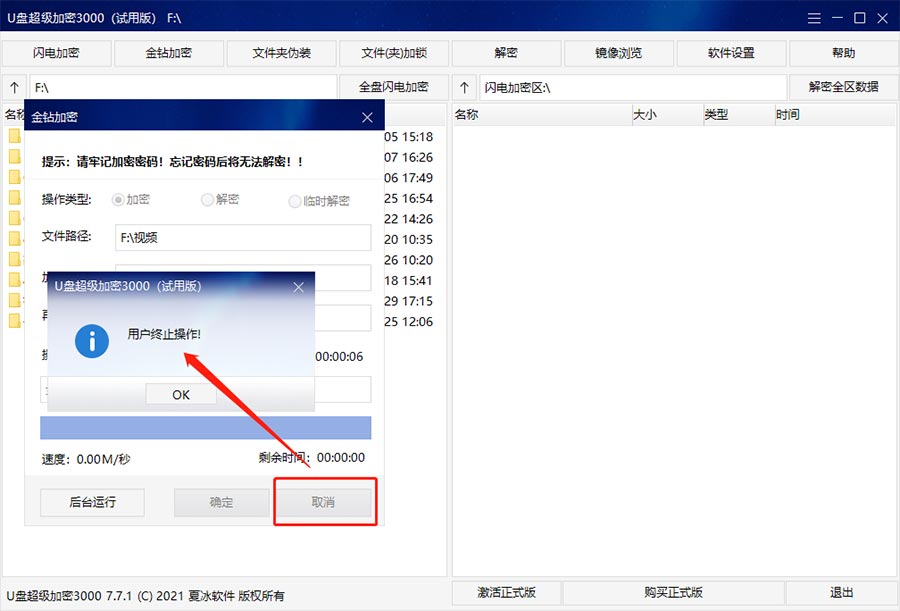
Task: Sort right pane by 类型 column
Action: [x=739, y=115]
